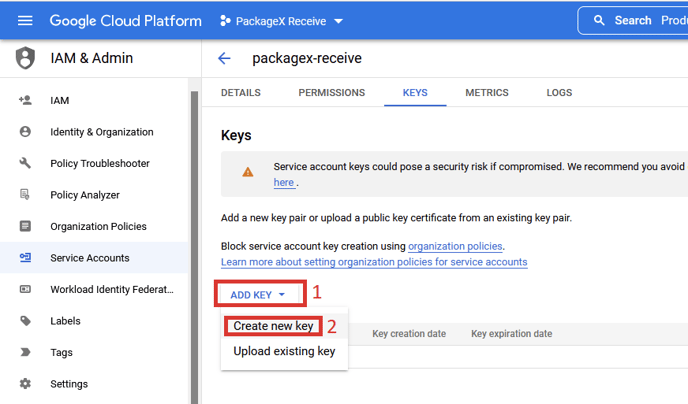
Task: Expand the ADD KEY dropdown
Action: 258,295
